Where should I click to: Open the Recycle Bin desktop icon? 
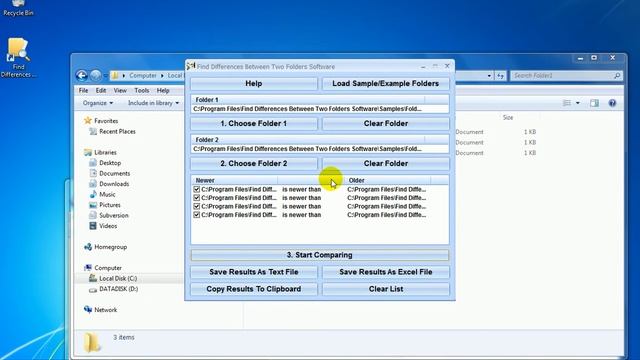pos(18,8)
